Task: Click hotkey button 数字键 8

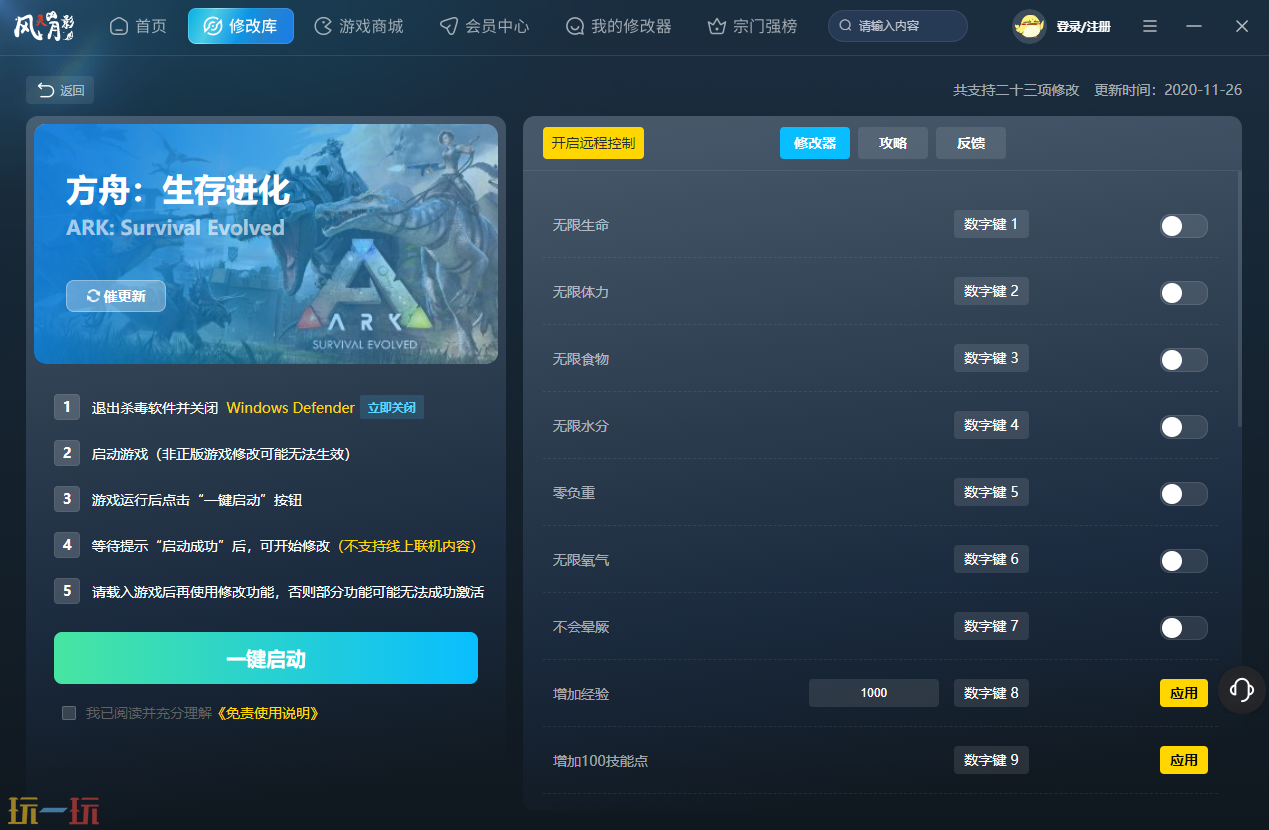Action: [x=991, y=693]
